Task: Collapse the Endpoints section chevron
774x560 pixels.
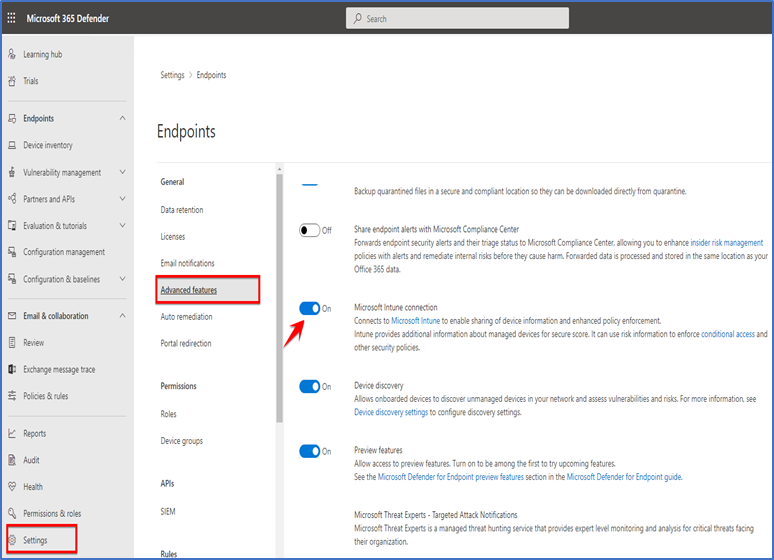Action: [122, 118]
